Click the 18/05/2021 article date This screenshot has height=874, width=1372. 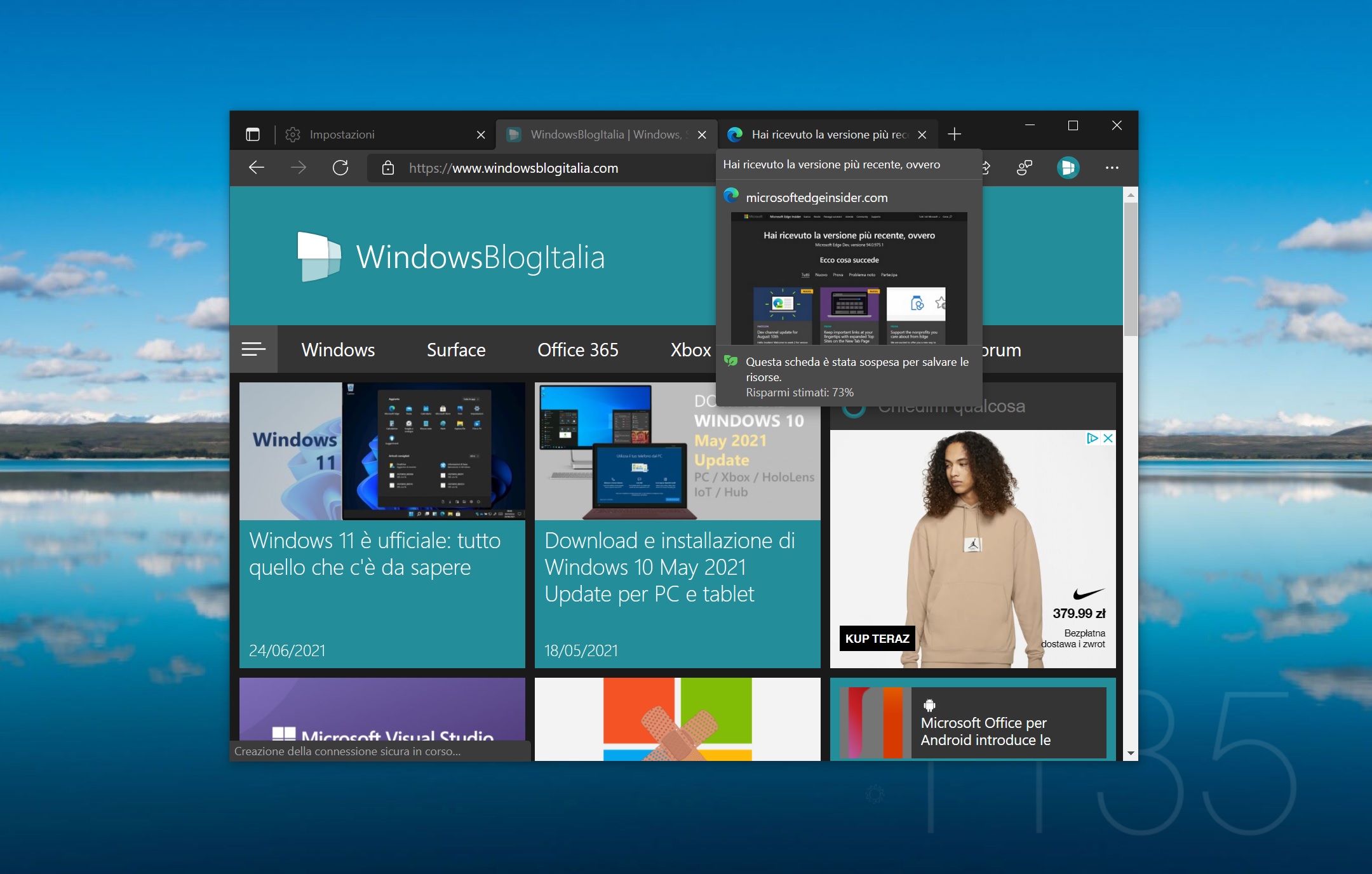[x=581, y=650]
